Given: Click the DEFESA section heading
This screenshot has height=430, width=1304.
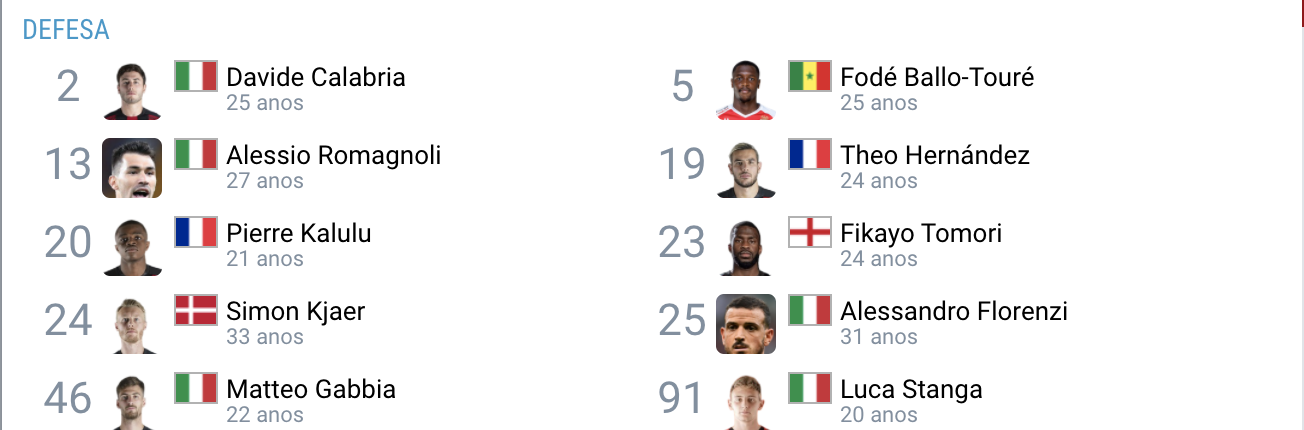Looking at the screenshot, I should [66, 30].
